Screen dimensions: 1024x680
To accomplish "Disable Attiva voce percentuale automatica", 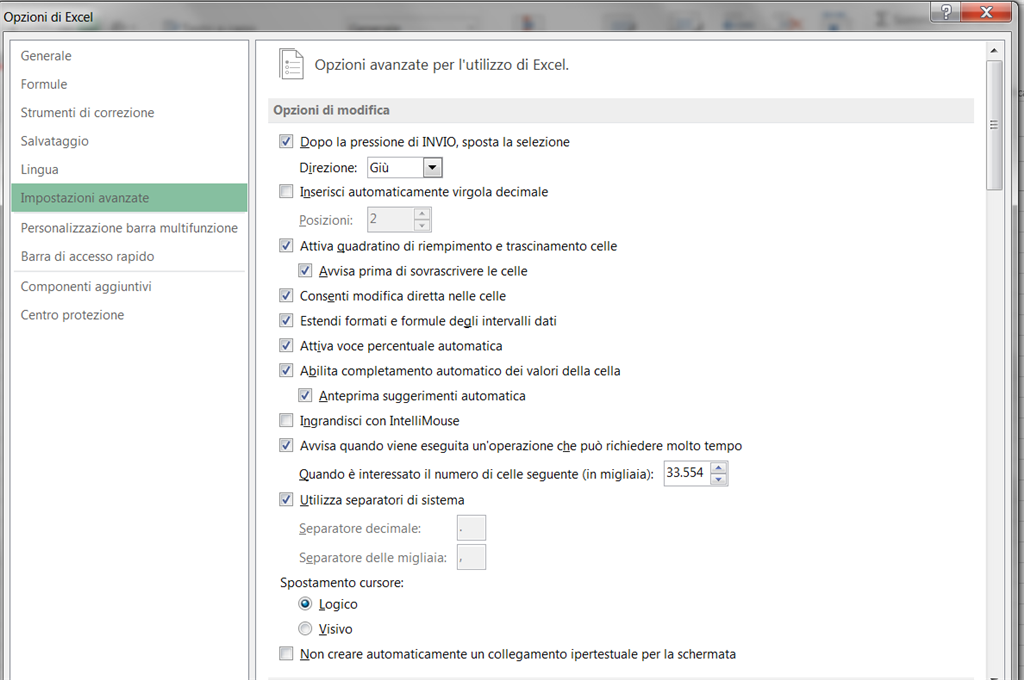I will (x=286, y=345).
